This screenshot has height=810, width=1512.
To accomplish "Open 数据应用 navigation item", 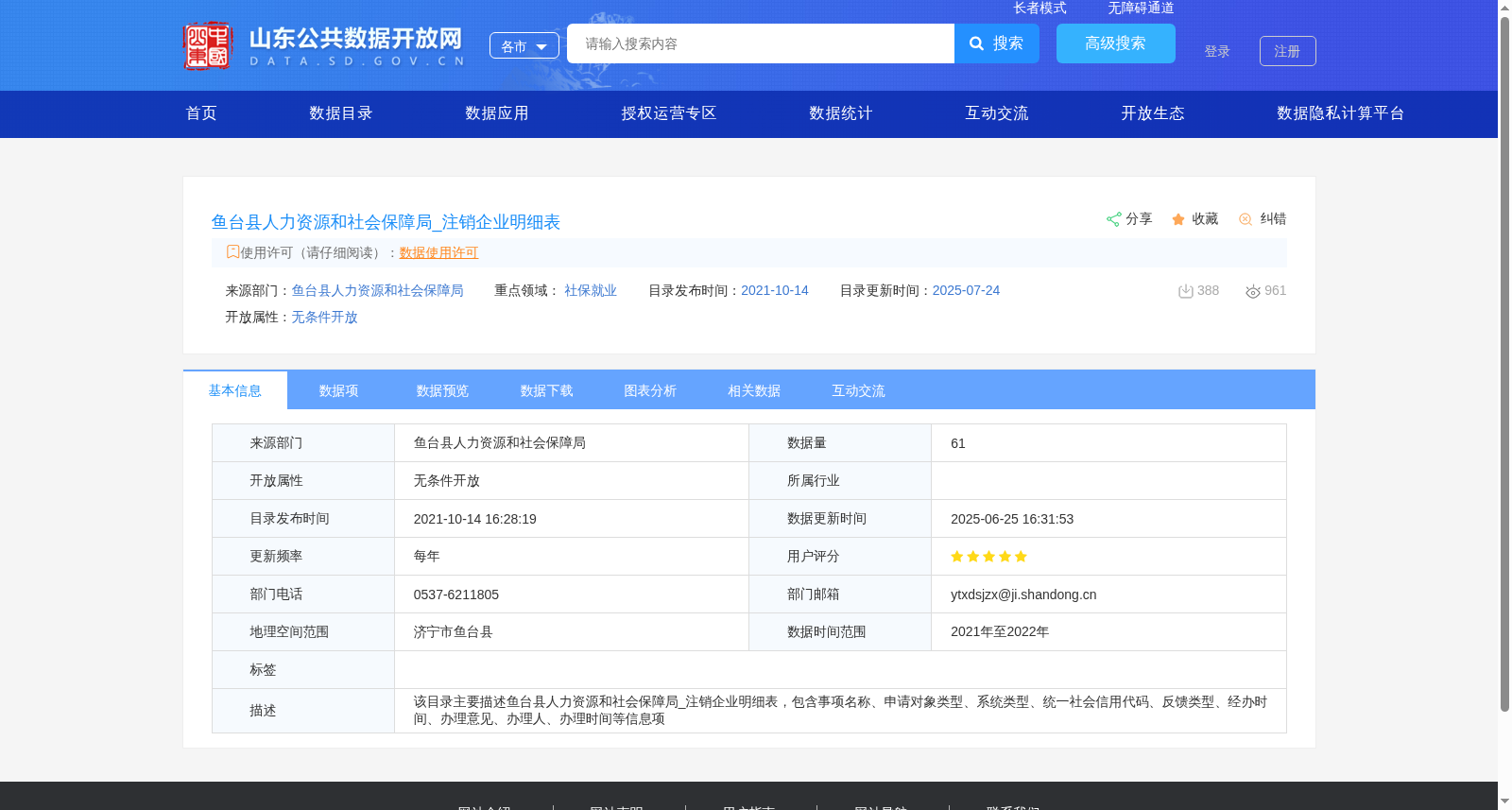I will 497,113.
